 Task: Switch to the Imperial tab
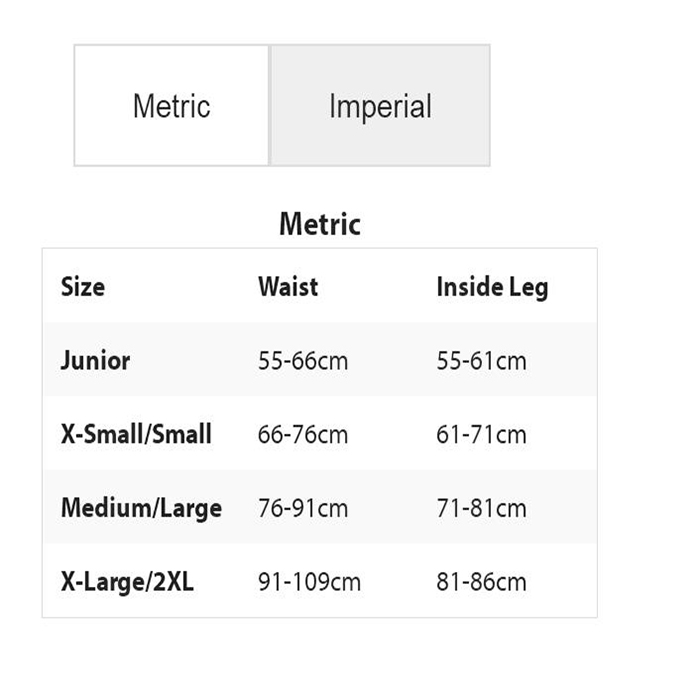point(380,106)
